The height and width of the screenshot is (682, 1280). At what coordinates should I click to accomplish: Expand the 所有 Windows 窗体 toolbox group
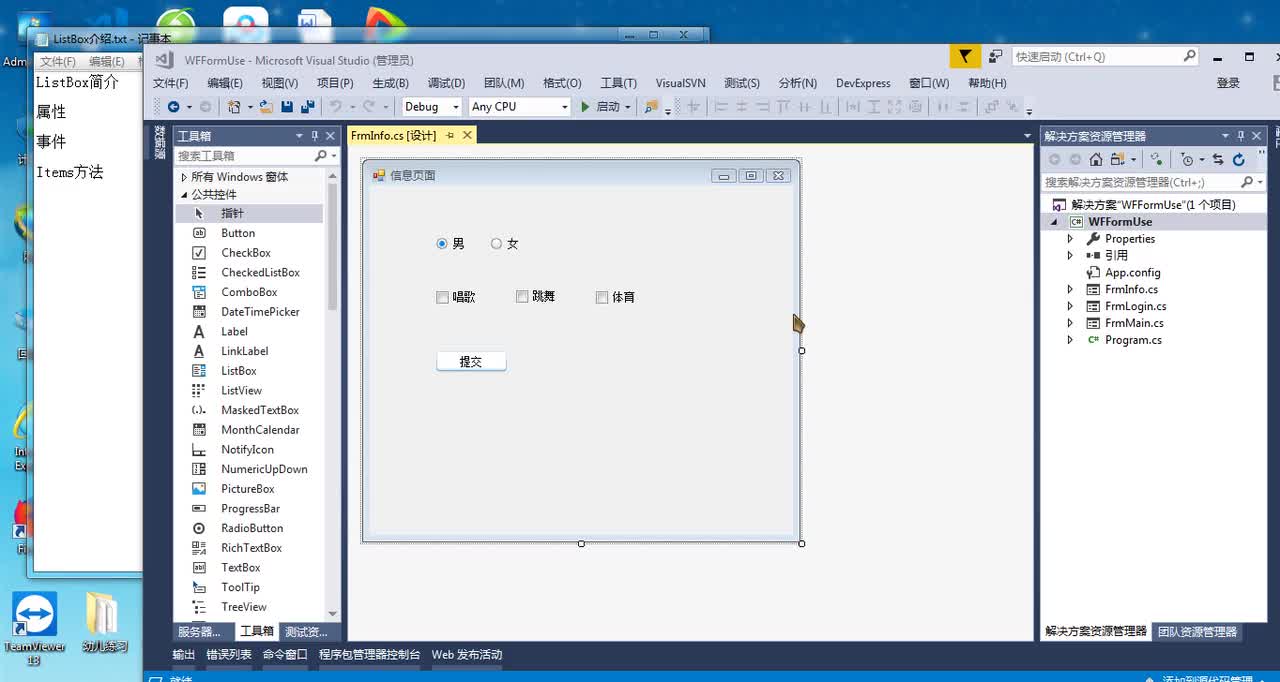(x=184, y=177)
